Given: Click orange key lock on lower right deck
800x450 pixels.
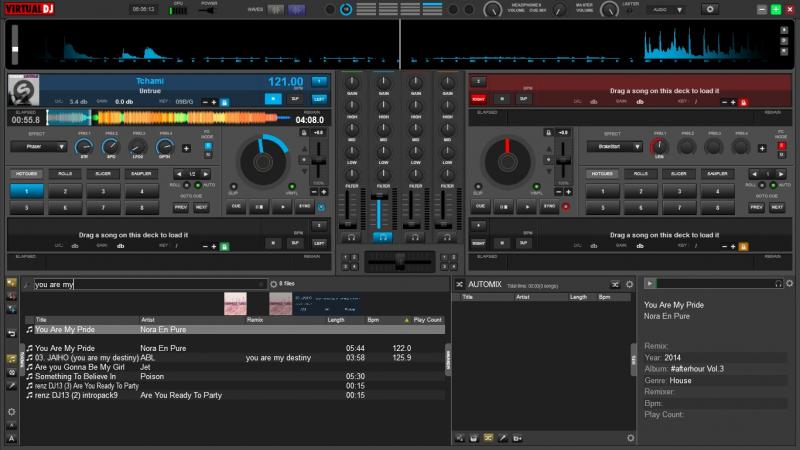Looking at the screenshot, I should (743, 246).
